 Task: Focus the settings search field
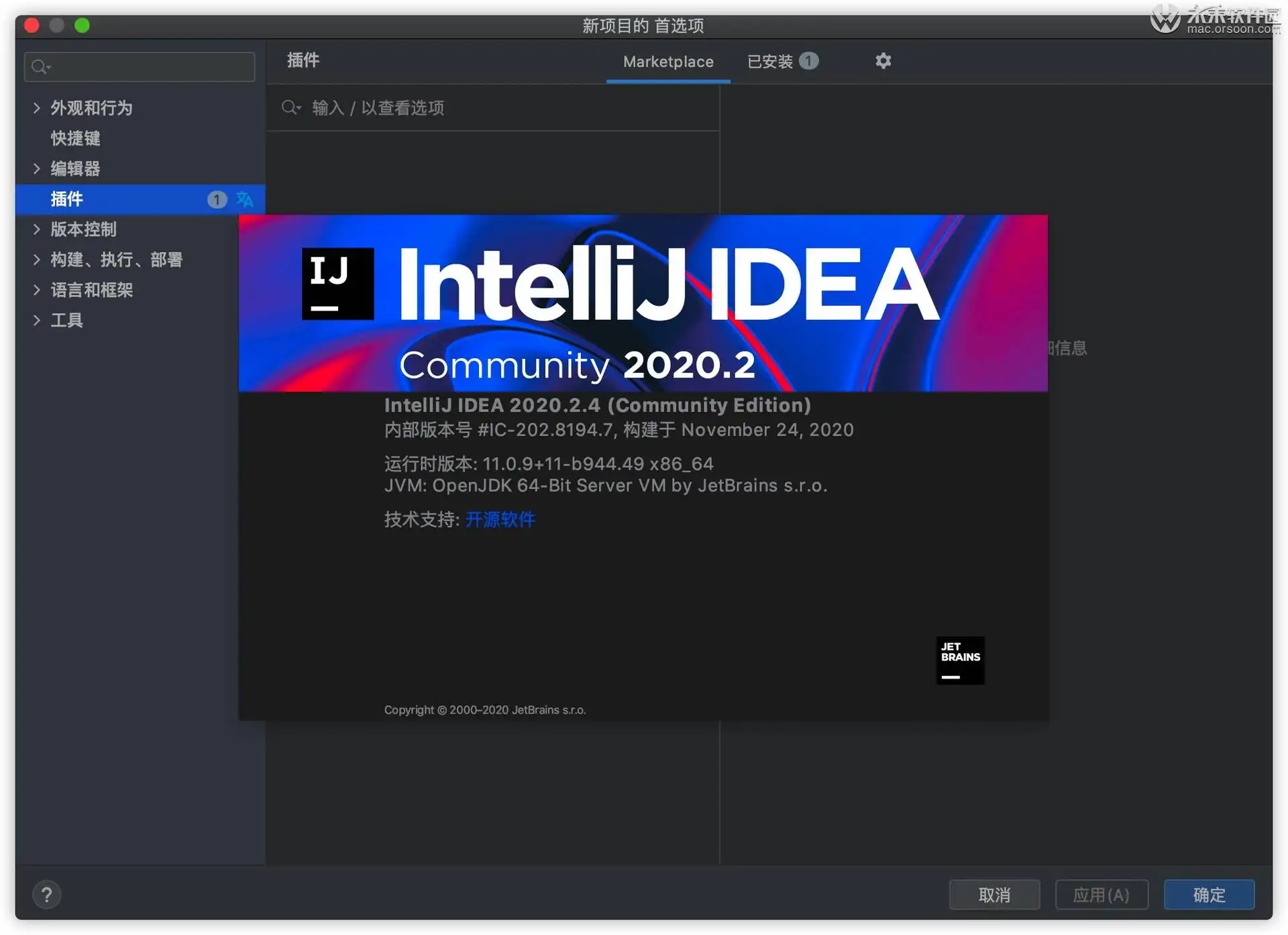pyautogui.click(x=140, y=67)
